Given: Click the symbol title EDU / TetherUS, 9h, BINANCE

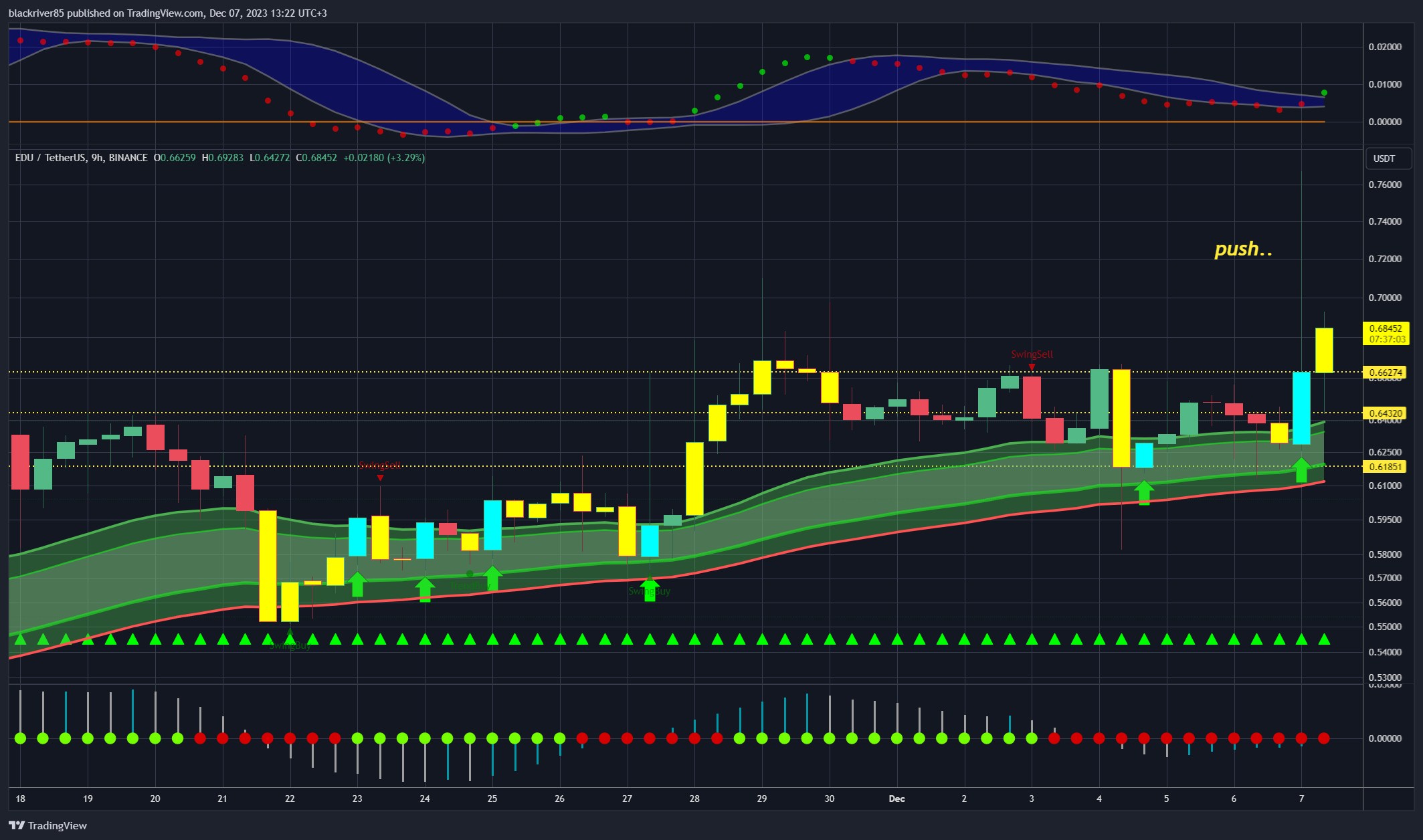Looking at the screenshot, I should pyautogui.click(x=81, y=158).
